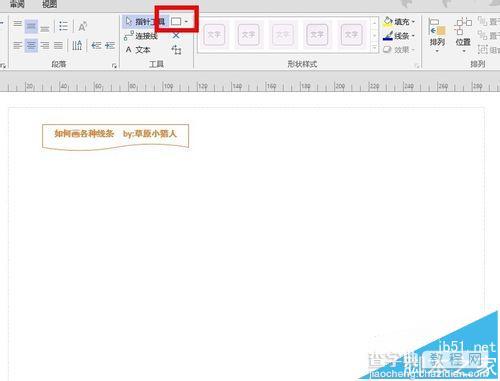Click the Line pen color icon
This screenshot has height=381, width=500.
point(388,36)
